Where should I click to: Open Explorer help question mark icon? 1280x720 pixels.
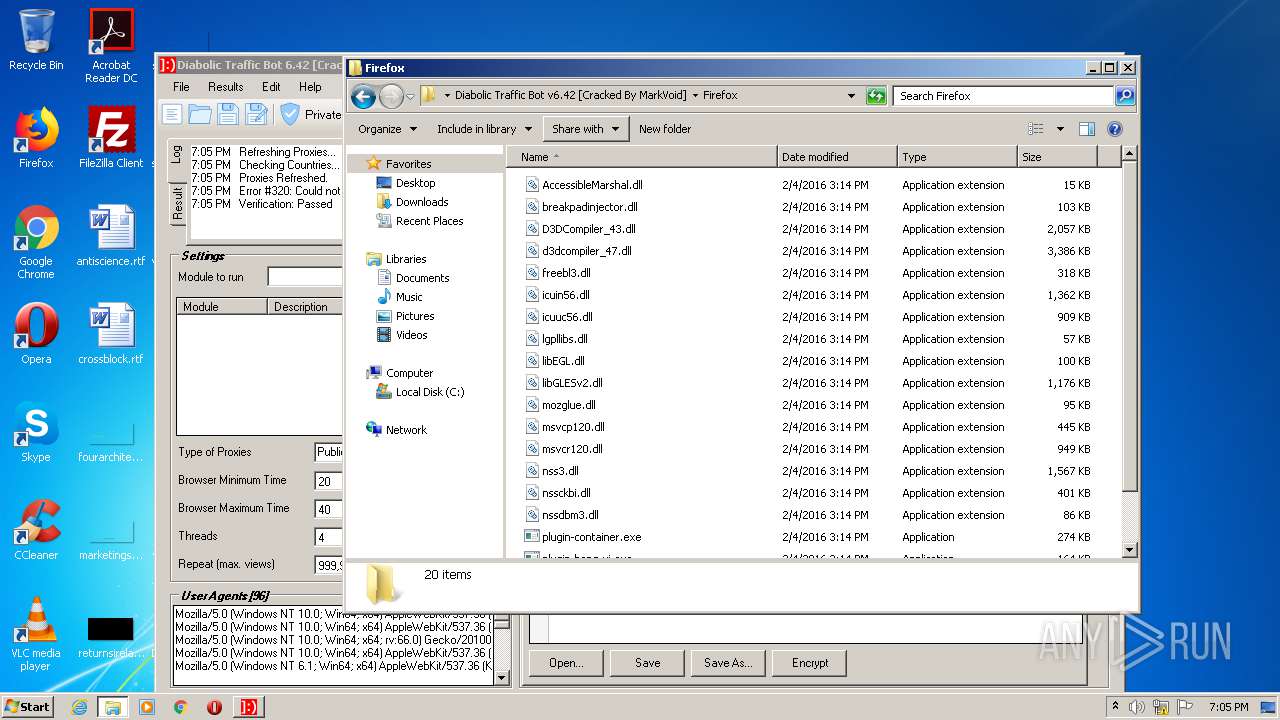1115,129
